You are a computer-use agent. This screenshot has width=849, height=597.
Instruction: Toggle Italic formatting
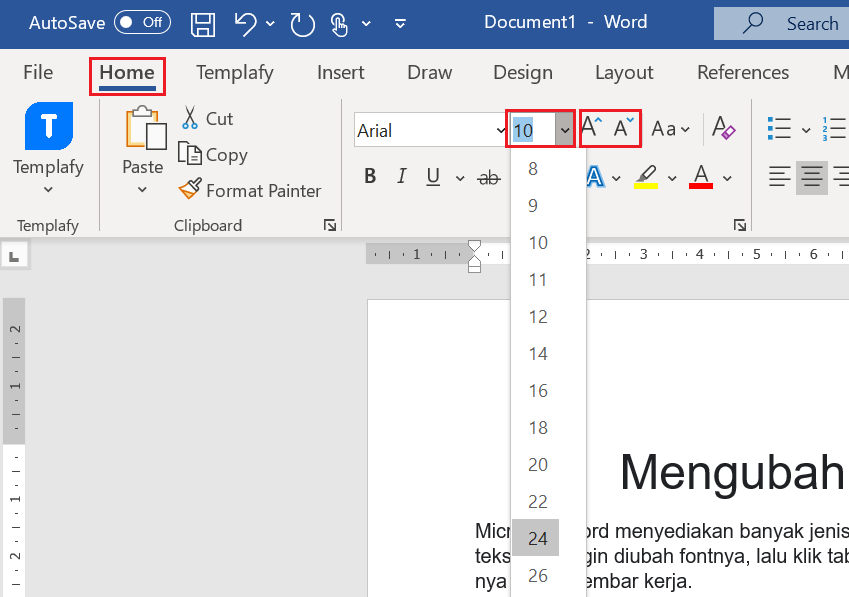401,176
